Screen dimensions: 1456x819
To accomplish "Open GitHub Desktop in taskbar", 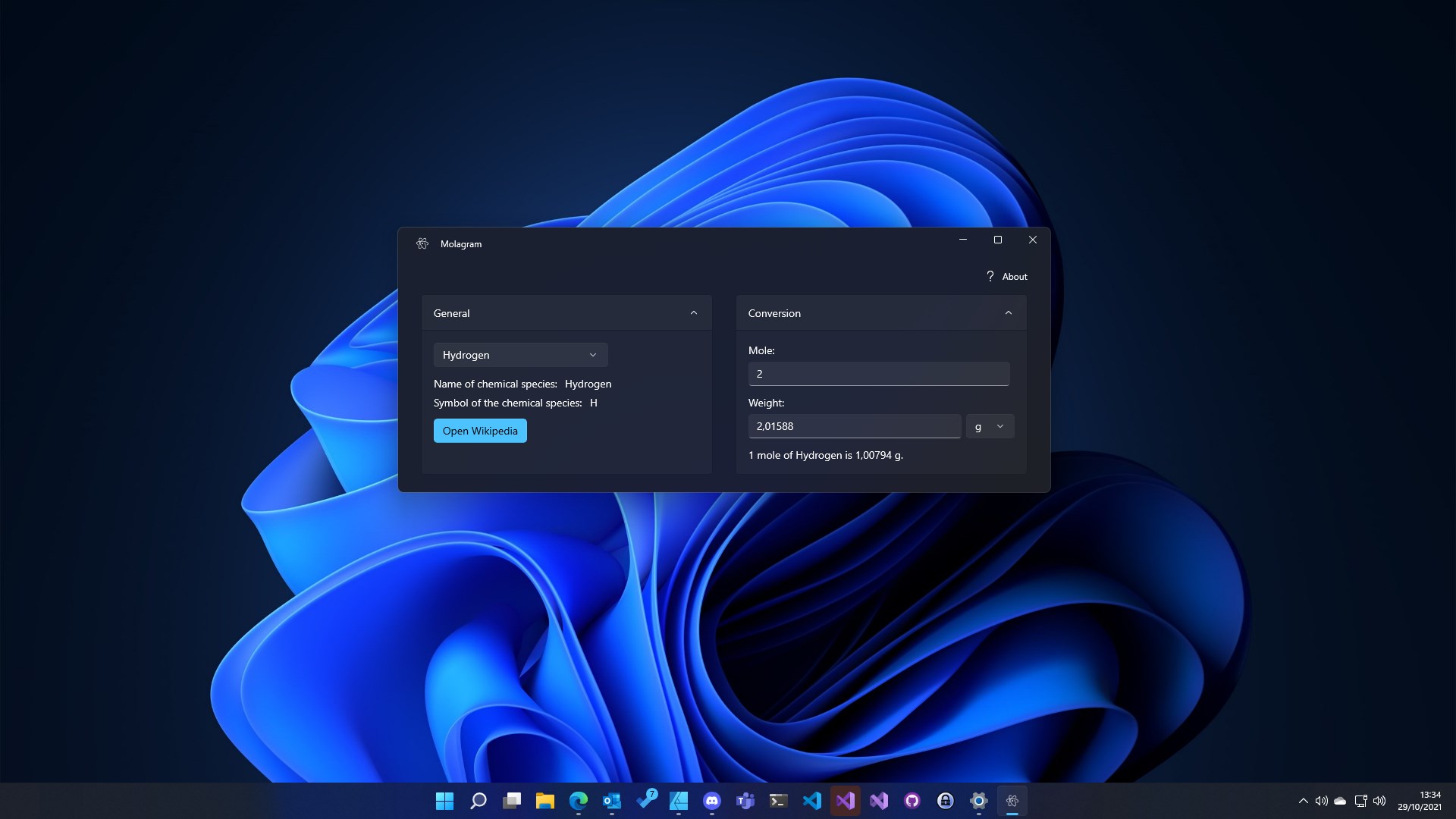I will click(x=912, y=801).
